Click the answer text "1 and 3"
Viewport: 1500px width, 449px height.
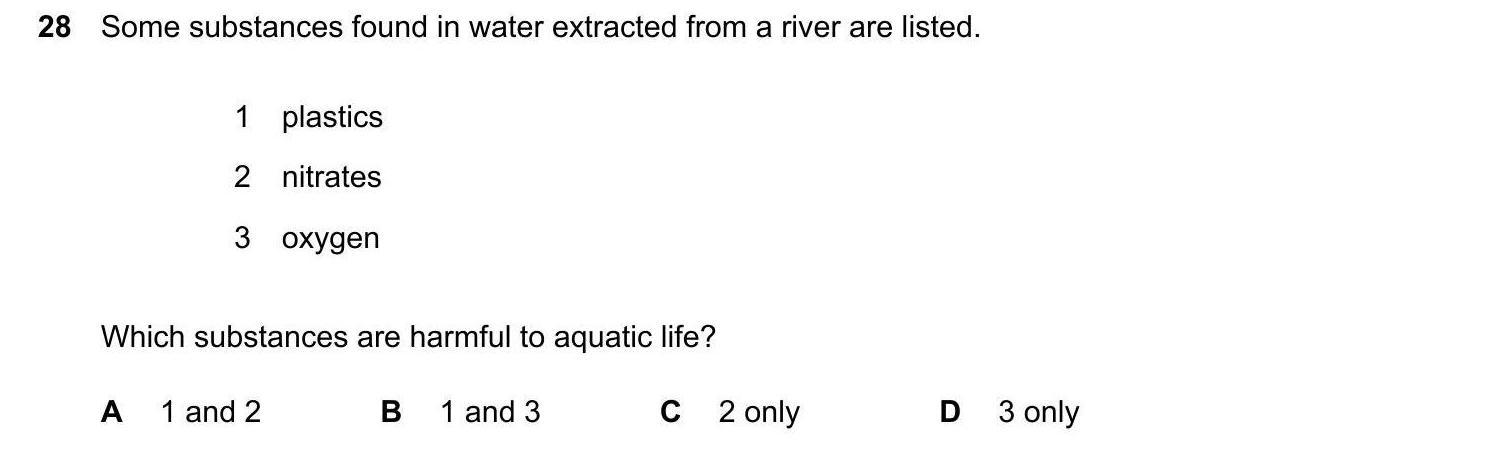[x=490, y=412]
